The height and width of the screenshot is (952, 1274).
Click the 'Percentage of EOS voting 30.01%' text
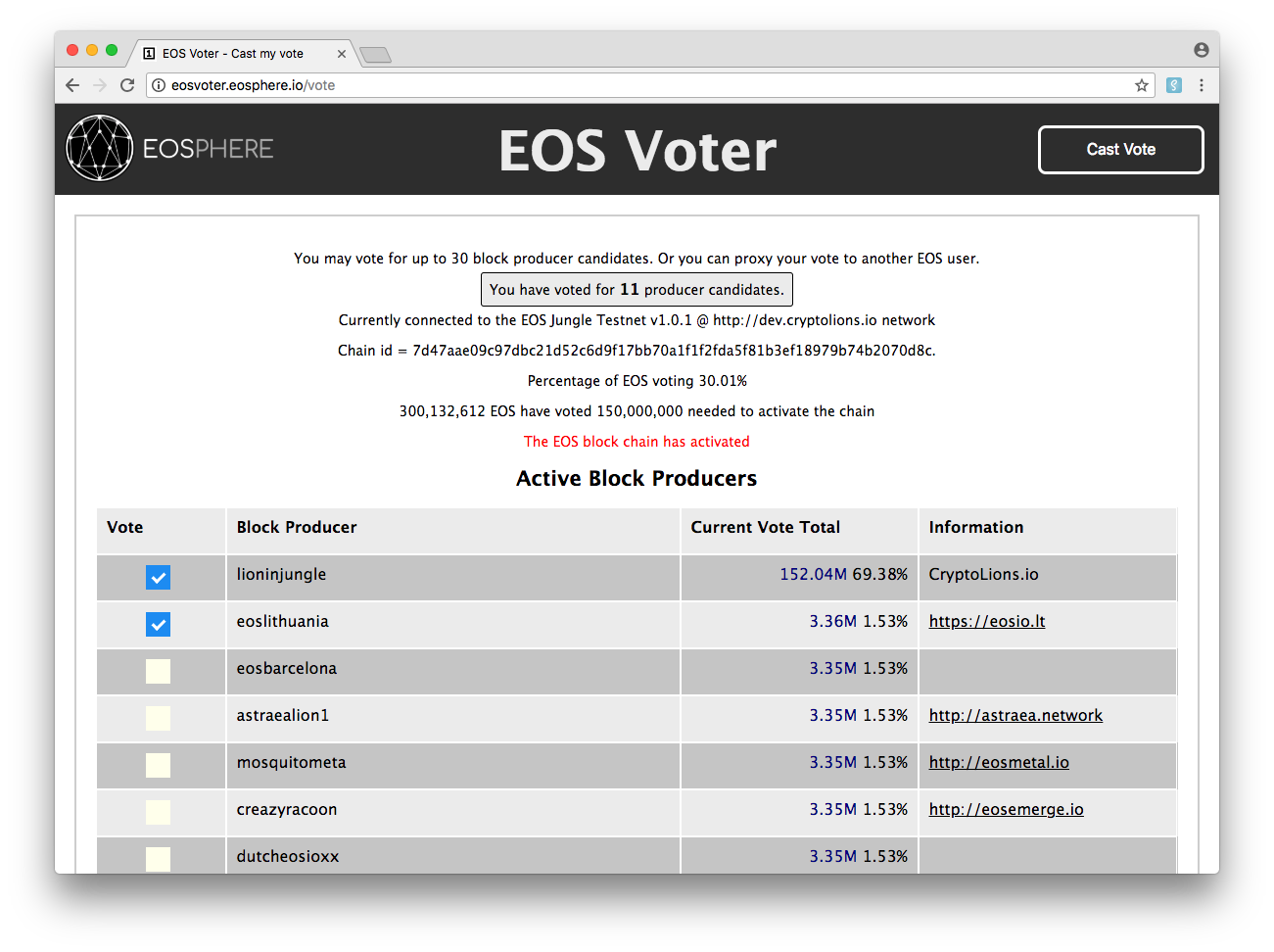tap(637, 381)
